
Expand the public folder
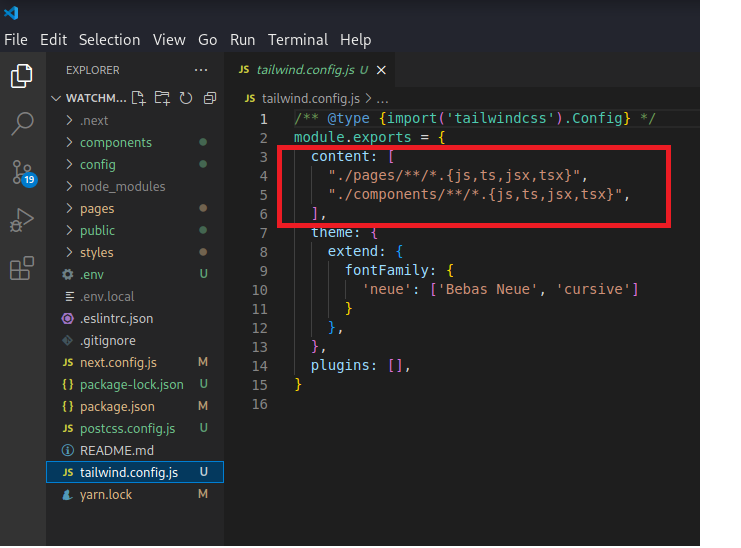(x=70, y=230)
